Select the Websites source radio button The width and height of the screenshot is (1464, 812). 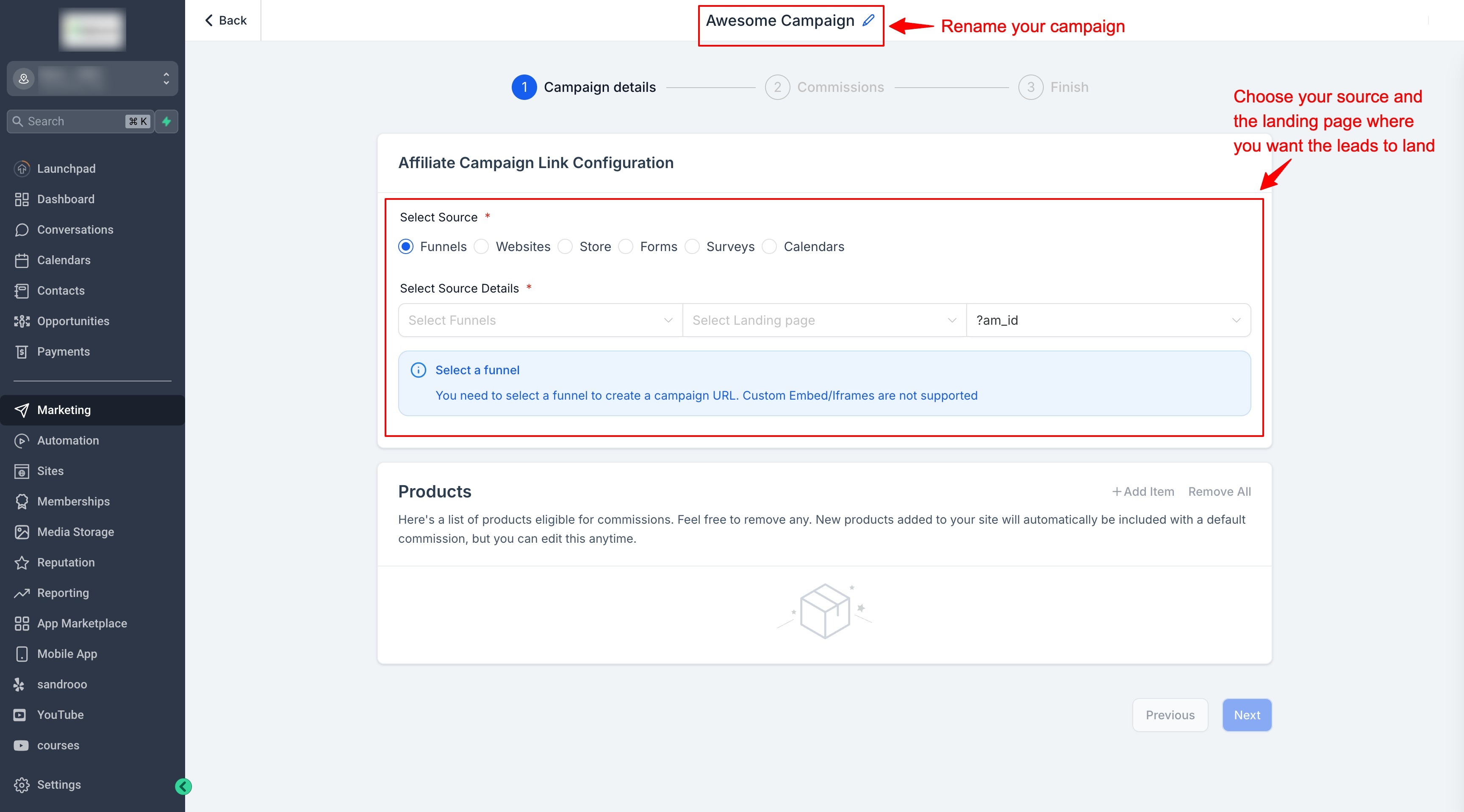coord(481,246)
